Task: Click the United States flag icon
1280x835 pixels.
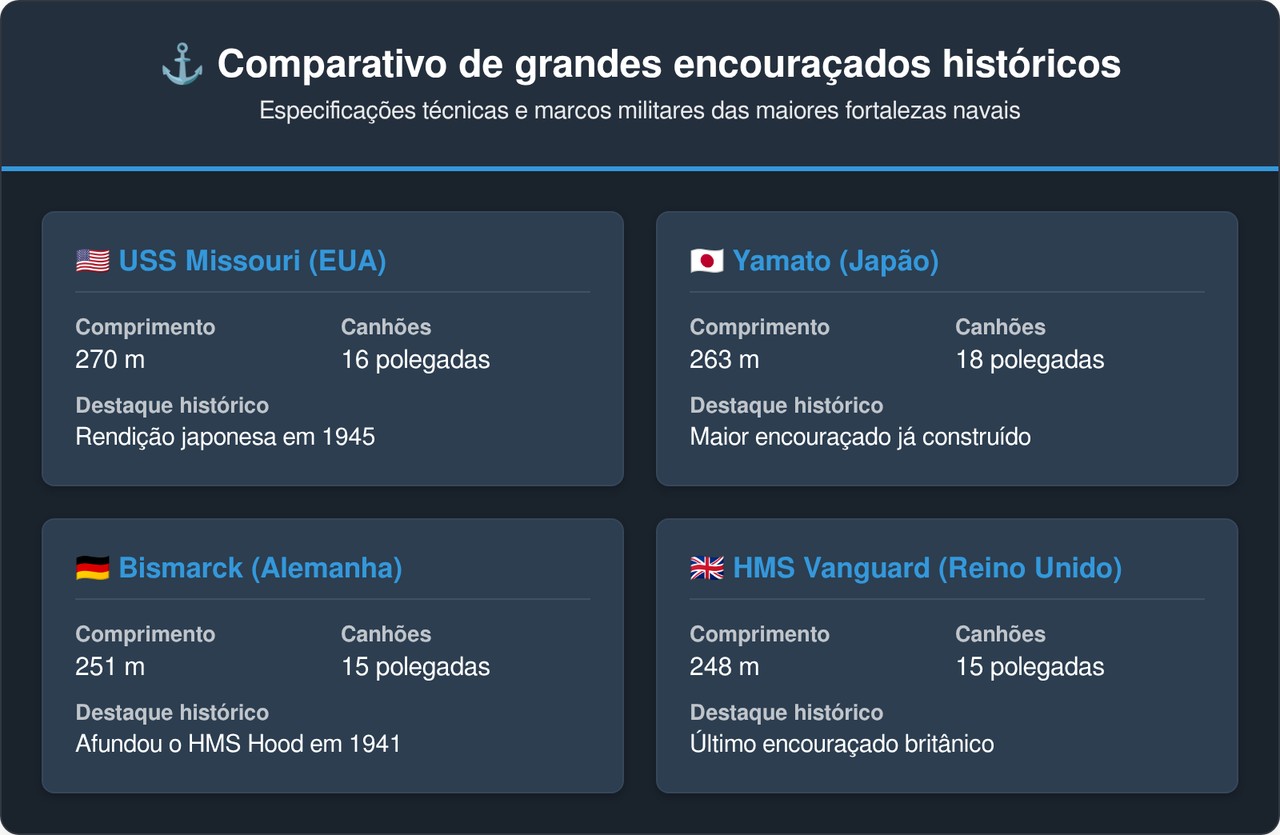Action: 92,261
